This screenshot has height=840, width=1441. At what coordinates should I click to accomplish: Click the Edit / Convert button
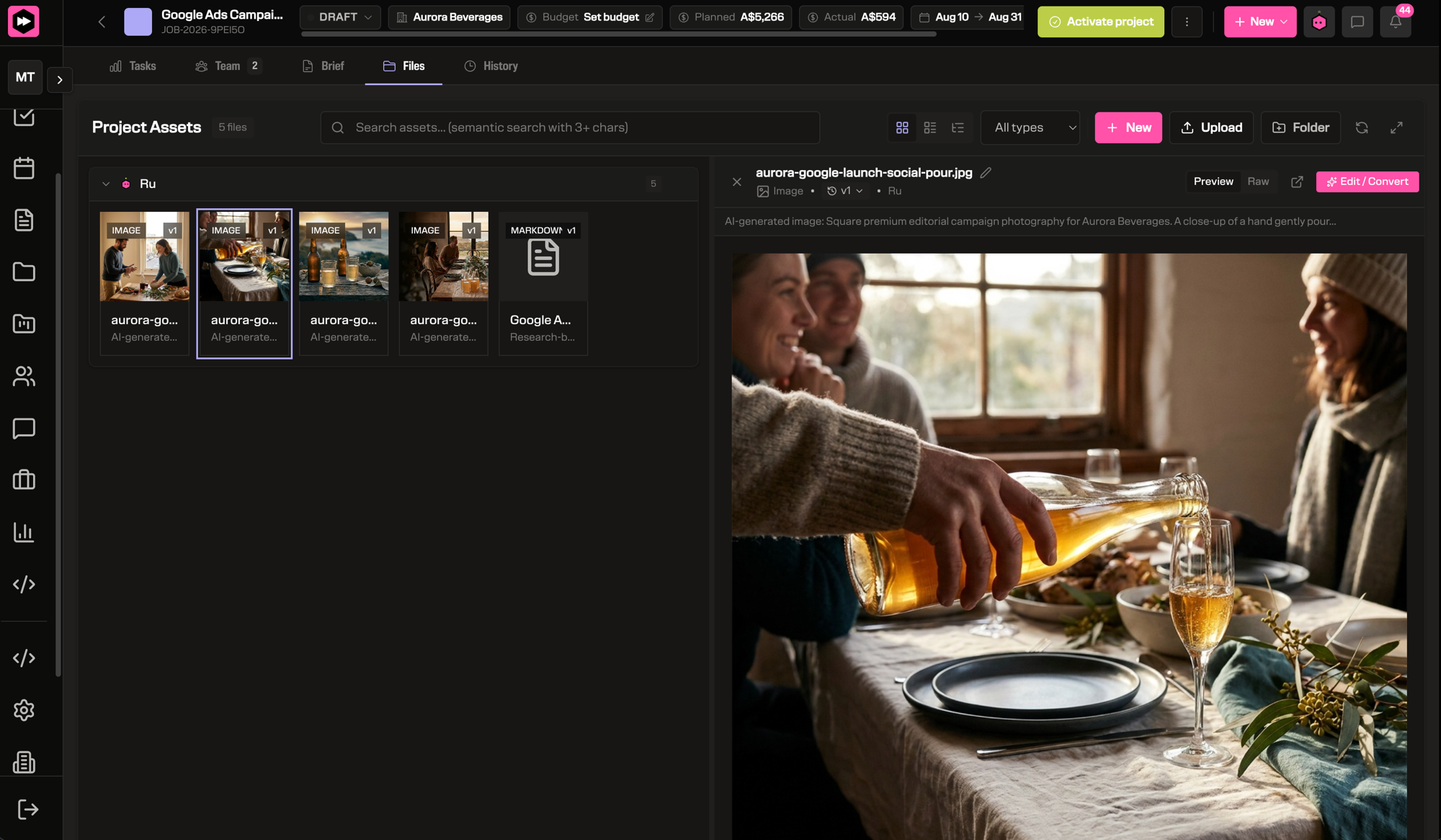(x=1368, y=182)
